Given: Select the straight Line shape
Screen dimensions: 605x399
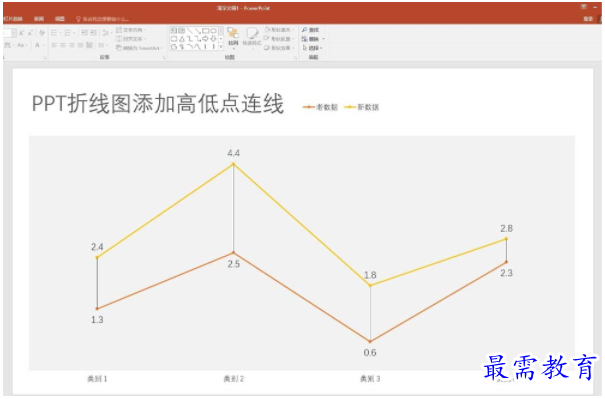Looking at the screenshot, I should [x=189, y=30].
